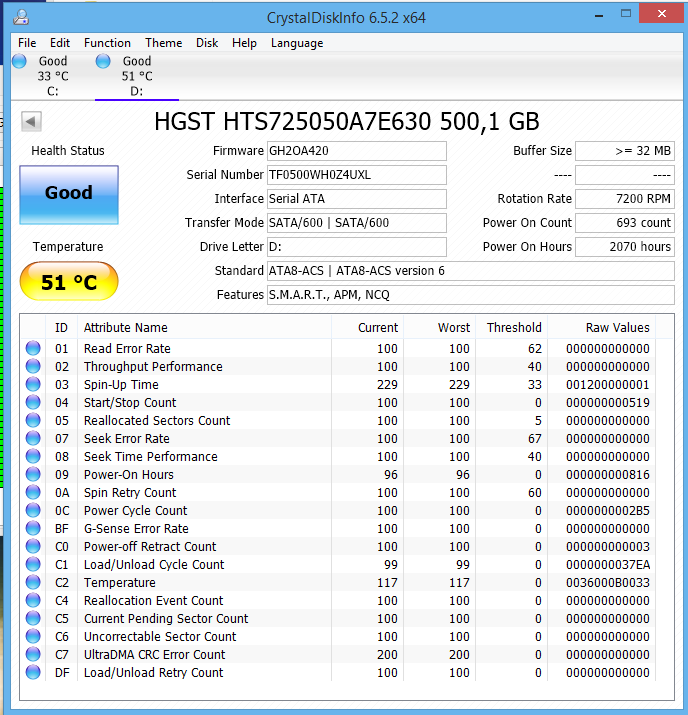Click the Serial Number field TF0500WH0Z4UXL

357,175
